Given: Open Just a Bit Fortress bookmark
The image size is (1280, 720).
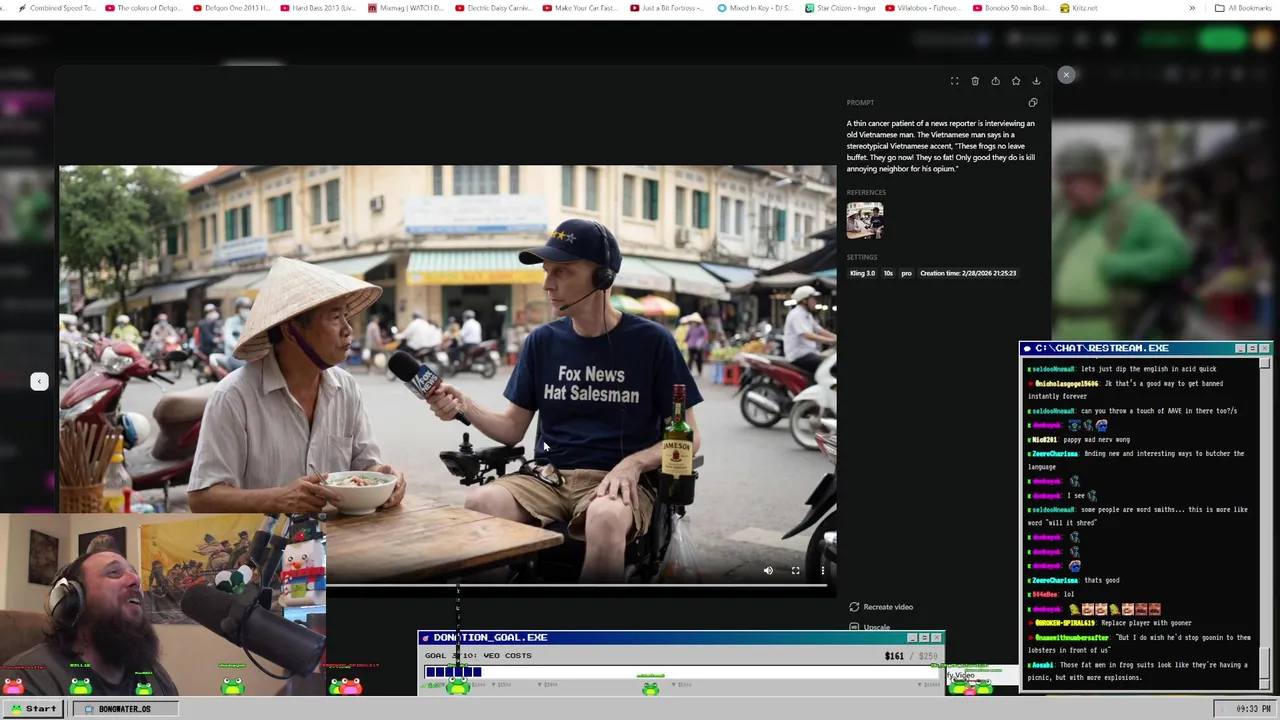Looking at the screenshot, I should click(x=668, y=8).
